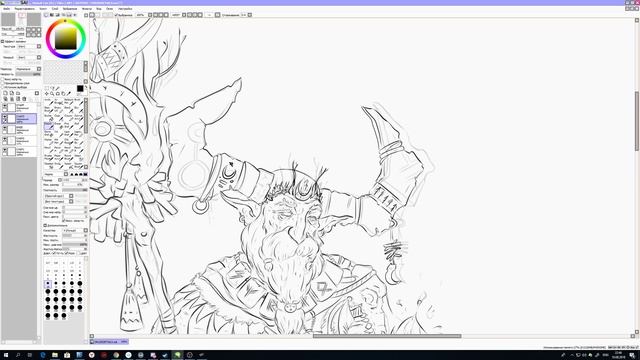640x360 pixels.
Task: Open the Selection menu
Action: (x=70, y=9)
